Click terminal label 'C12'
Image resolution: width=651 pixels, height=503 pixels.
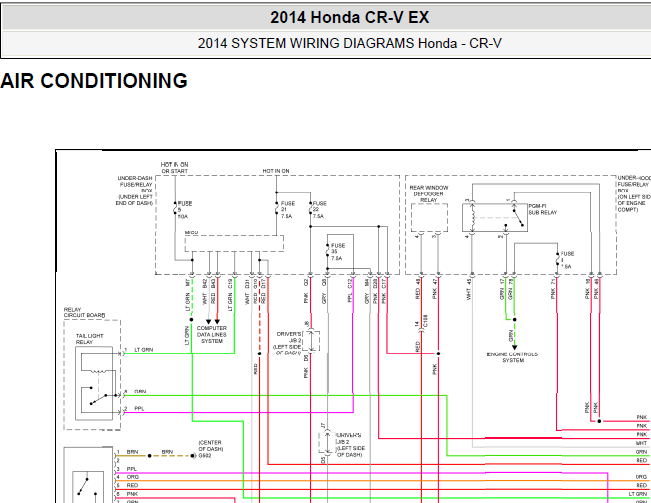(350, 283)
